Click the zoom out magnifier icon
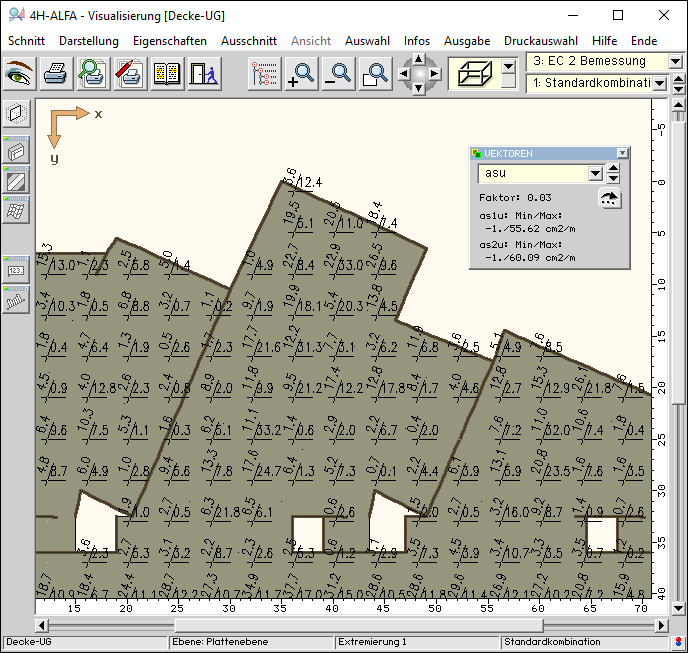 339,73
